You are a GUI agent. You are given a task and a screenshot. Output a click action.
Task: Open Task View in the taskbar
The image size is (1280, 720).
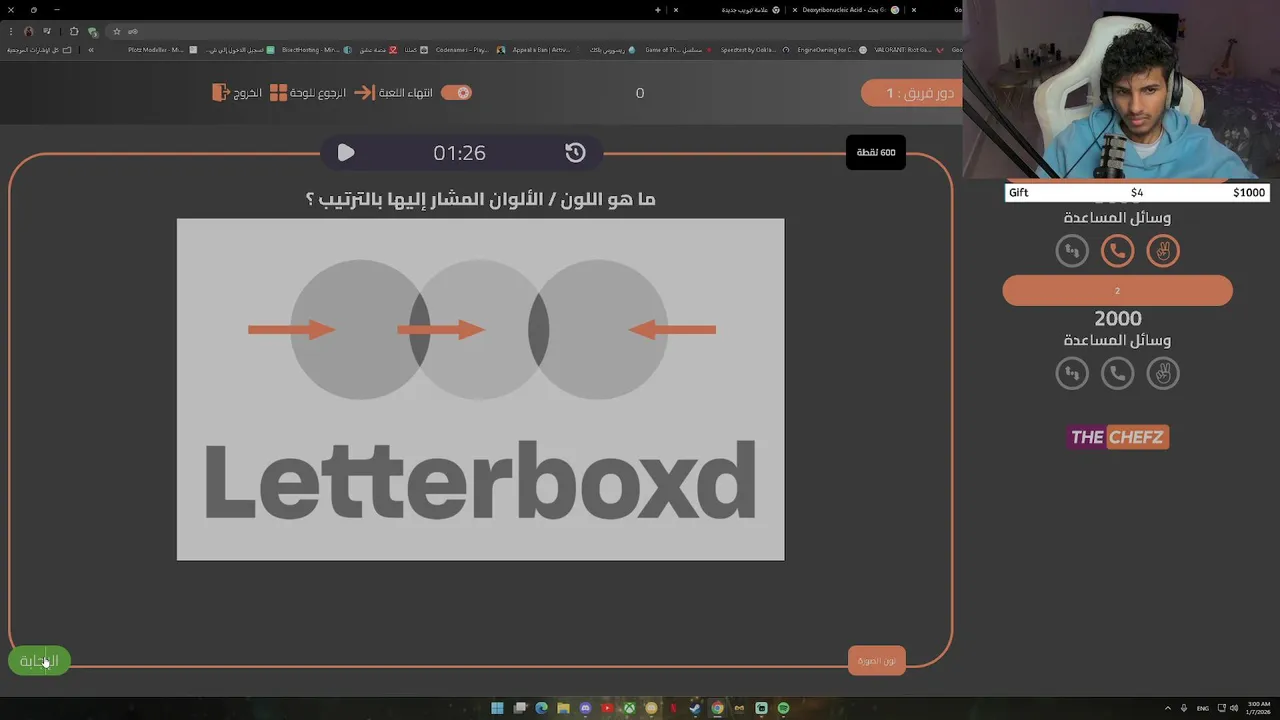click(520, 708)
